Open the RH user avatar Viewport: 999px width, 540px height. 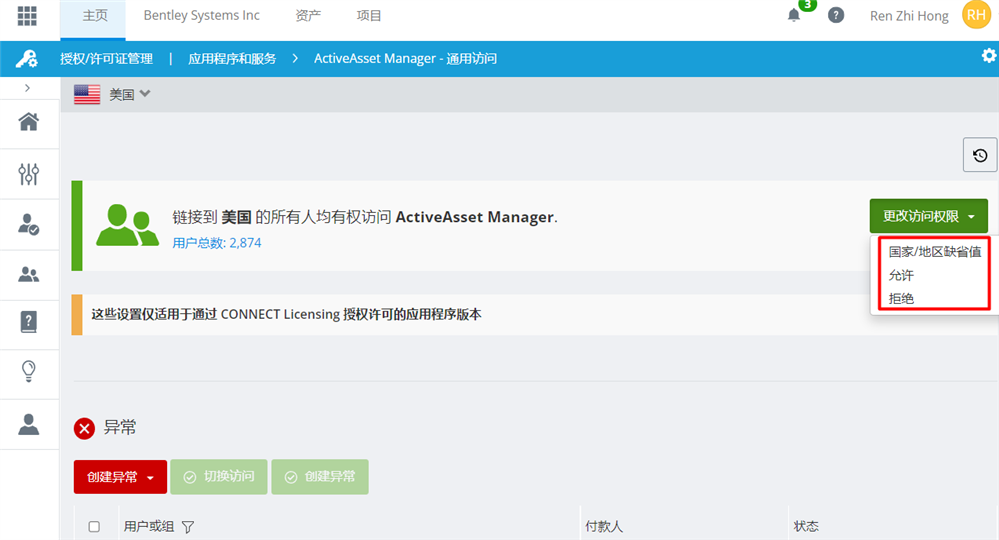tap(976, 15)
